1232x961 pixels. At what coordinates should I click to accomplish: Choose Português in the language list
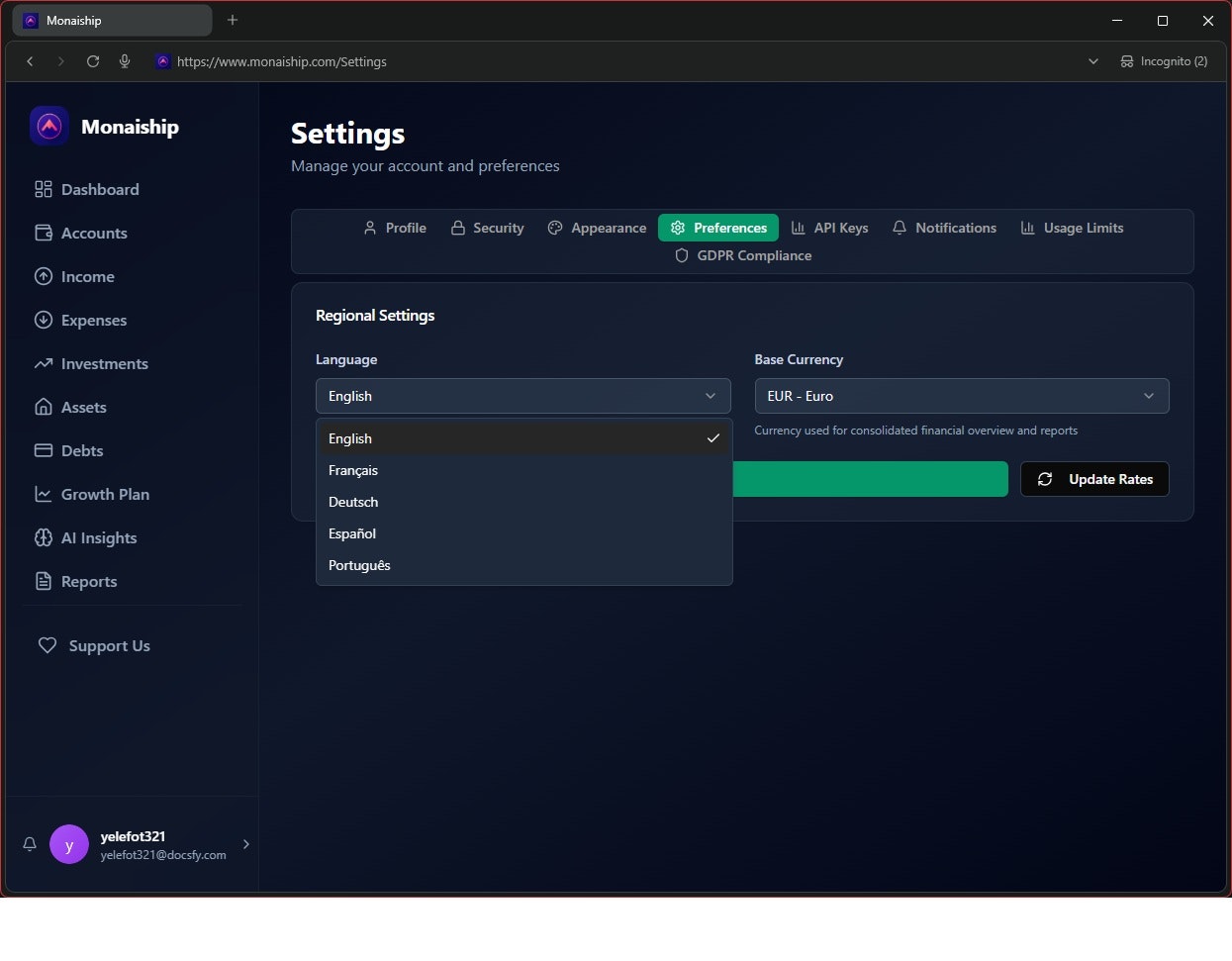pos(524,565)
